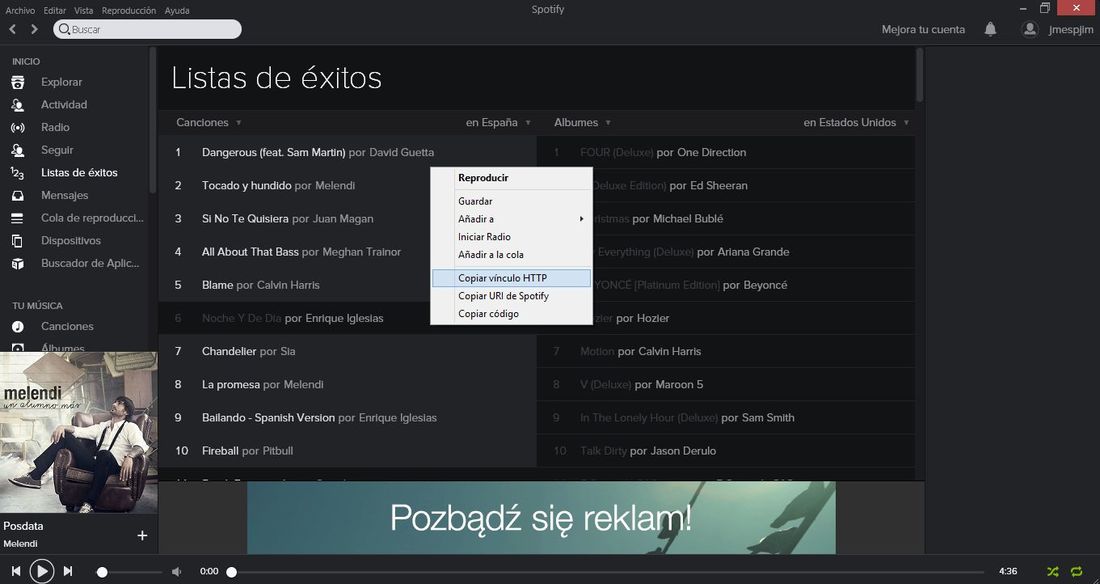
Task: Open artist Maroon 5 link
Action: [679, 385]
